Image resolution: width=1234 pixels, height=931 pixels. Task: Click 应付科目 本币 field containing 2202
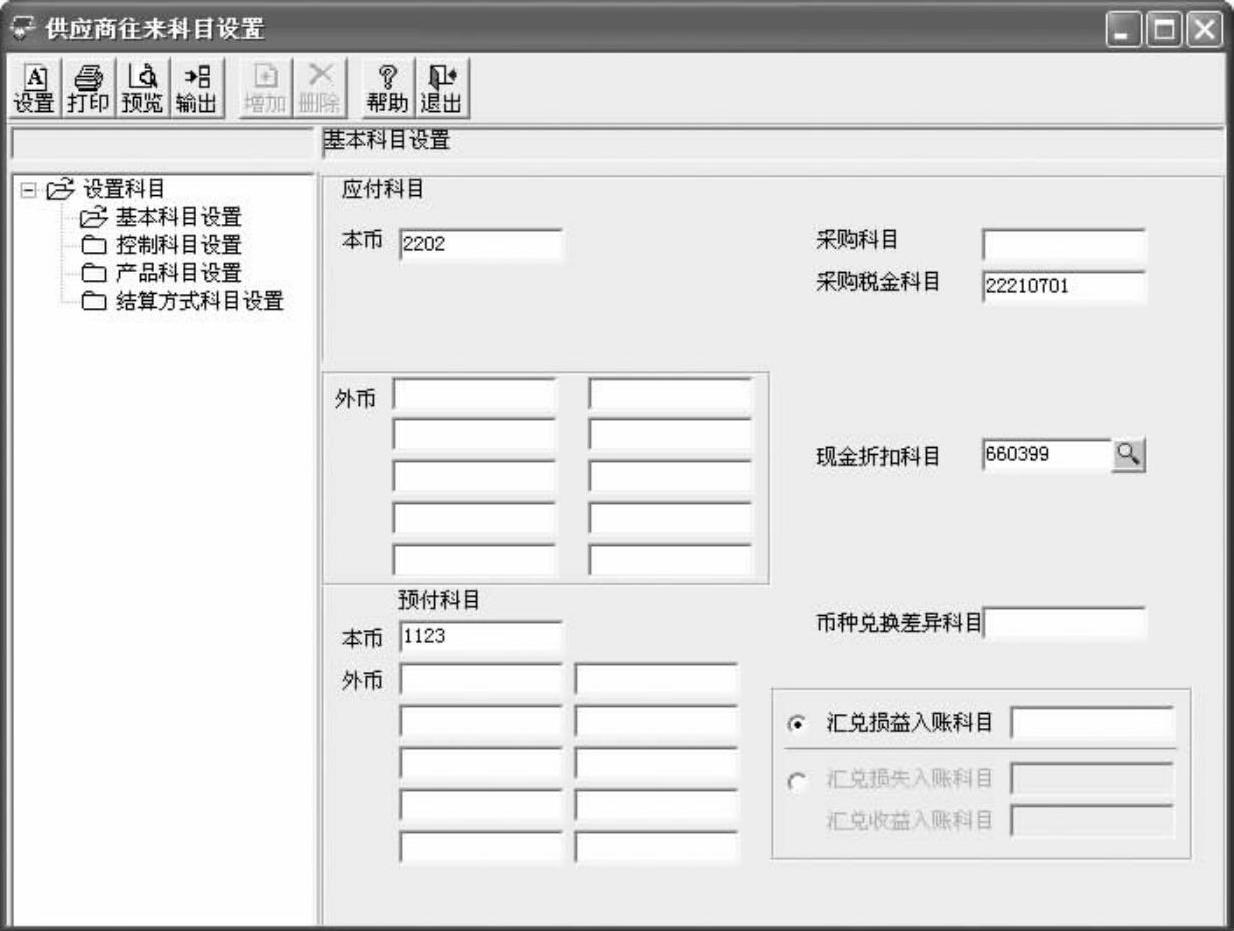coord(480,245)
